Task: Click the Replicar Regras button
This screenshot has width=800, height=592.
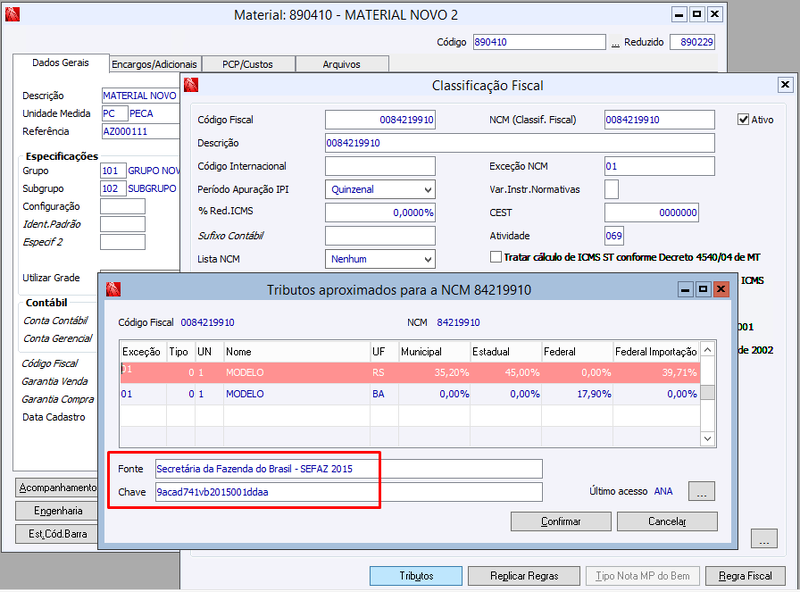Action: pyautogui.click(x=524, y=576)
